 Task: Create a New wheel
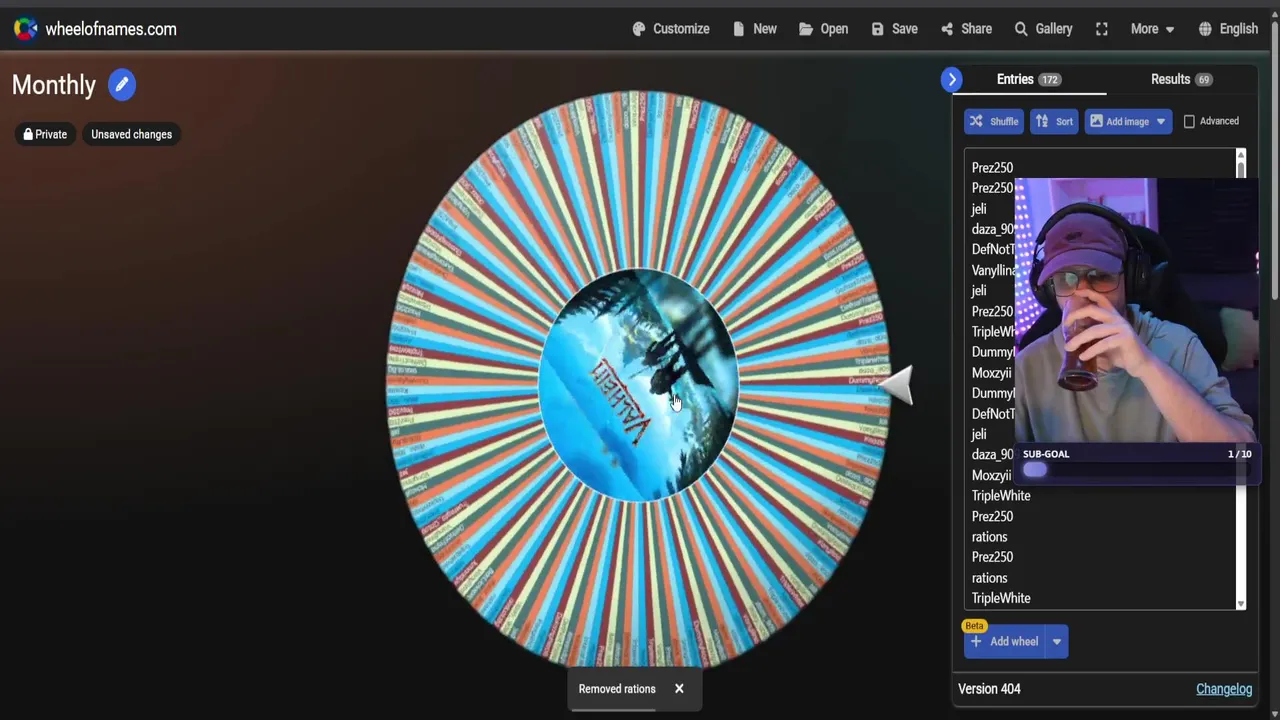pos(754,29)
